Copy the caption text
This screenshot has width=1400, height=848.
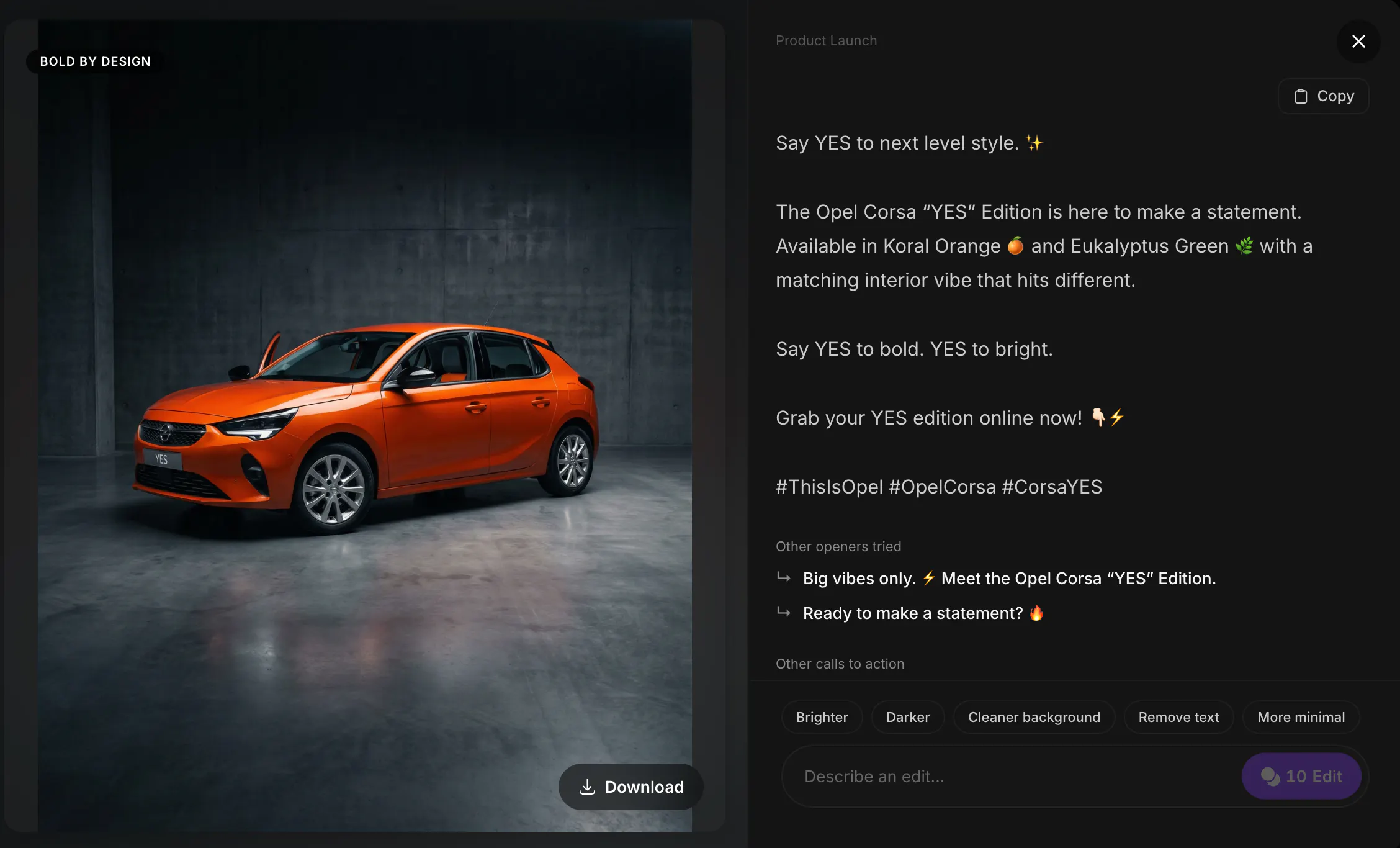(1324, 96)
